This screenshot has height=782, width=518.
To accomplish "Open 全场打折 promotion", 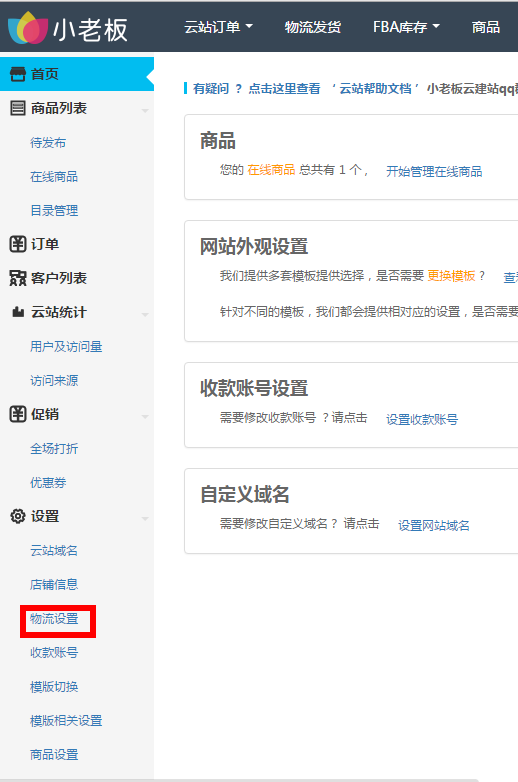I will pyautogui.click(x=54, y=448).
